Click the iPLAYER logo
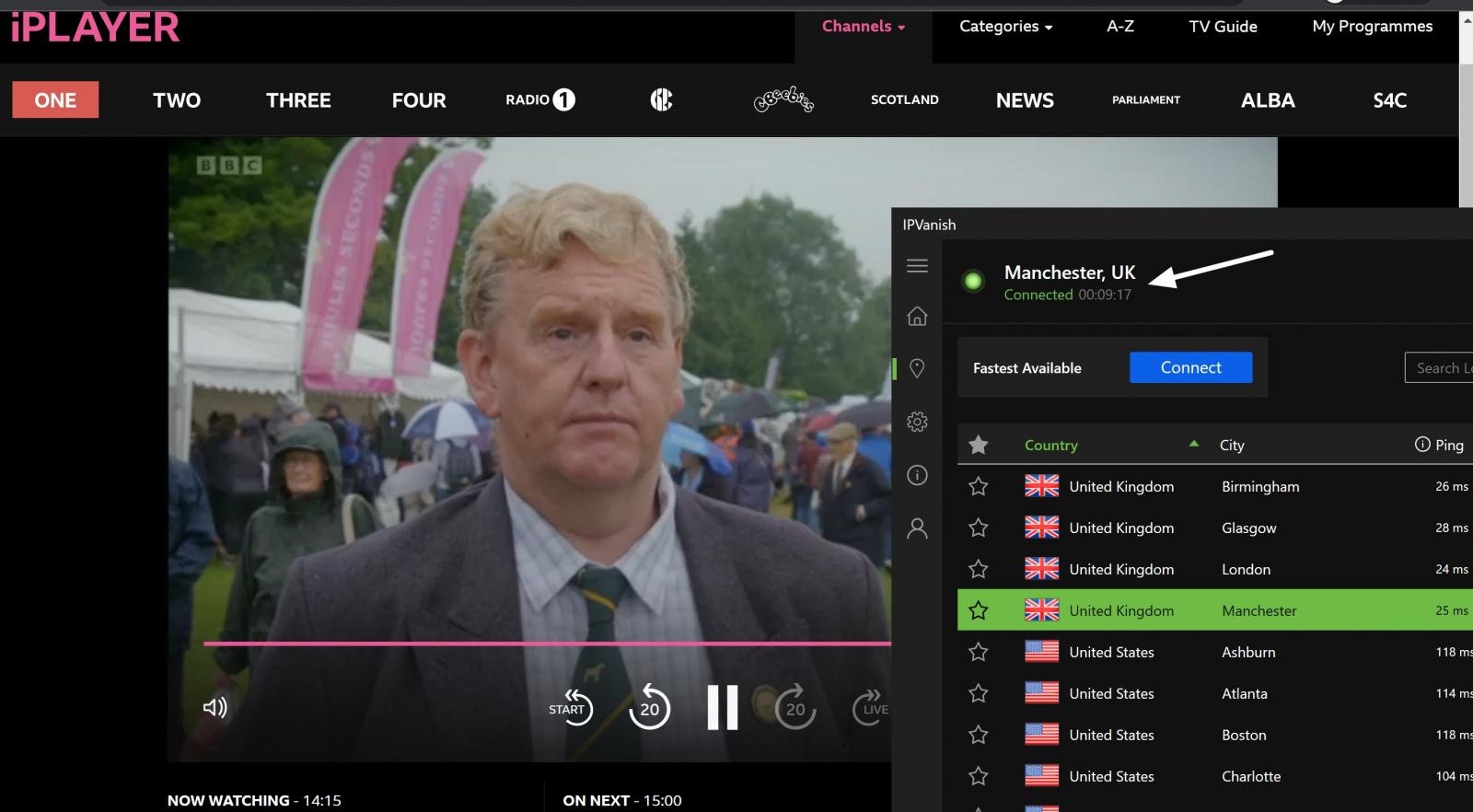 96,28
